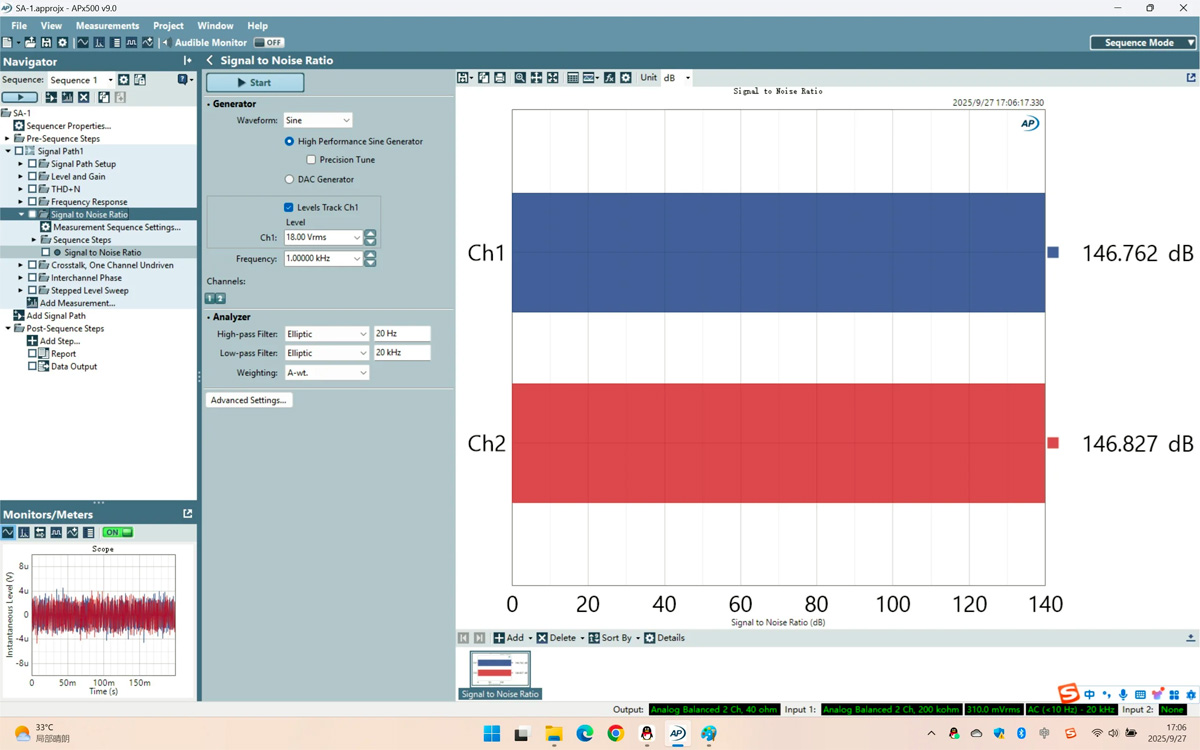The width and height of the screenshot is (1200, 750).
Task: Click the sequence settings gear beside Sequence 1
Action: click(x=124, y=80)
